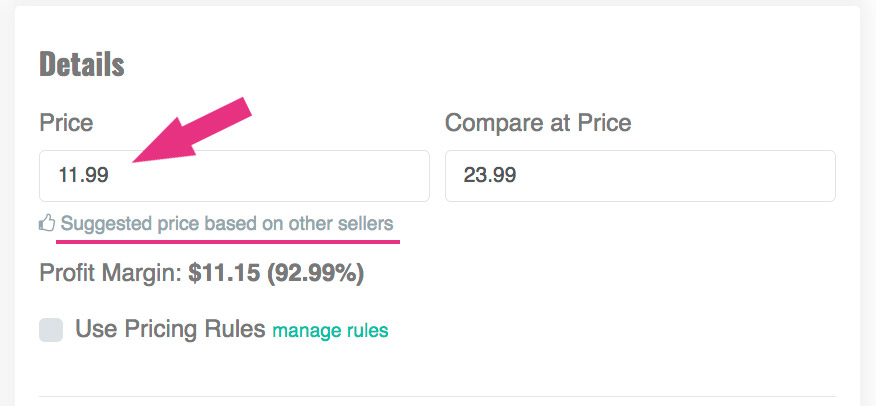Click the Details heading
Viewport: 876px width, 406px height.
(x=81, y=65)
